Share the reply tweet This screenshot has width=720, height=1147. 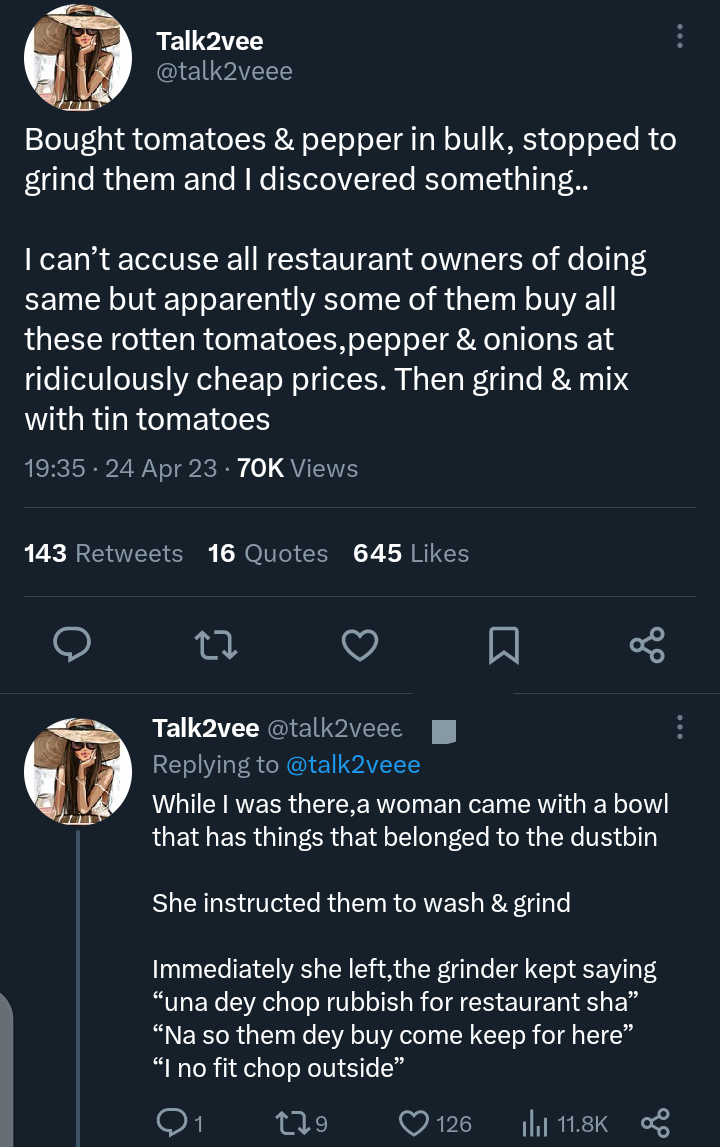pyautogui.click(x=654, y=1123)
